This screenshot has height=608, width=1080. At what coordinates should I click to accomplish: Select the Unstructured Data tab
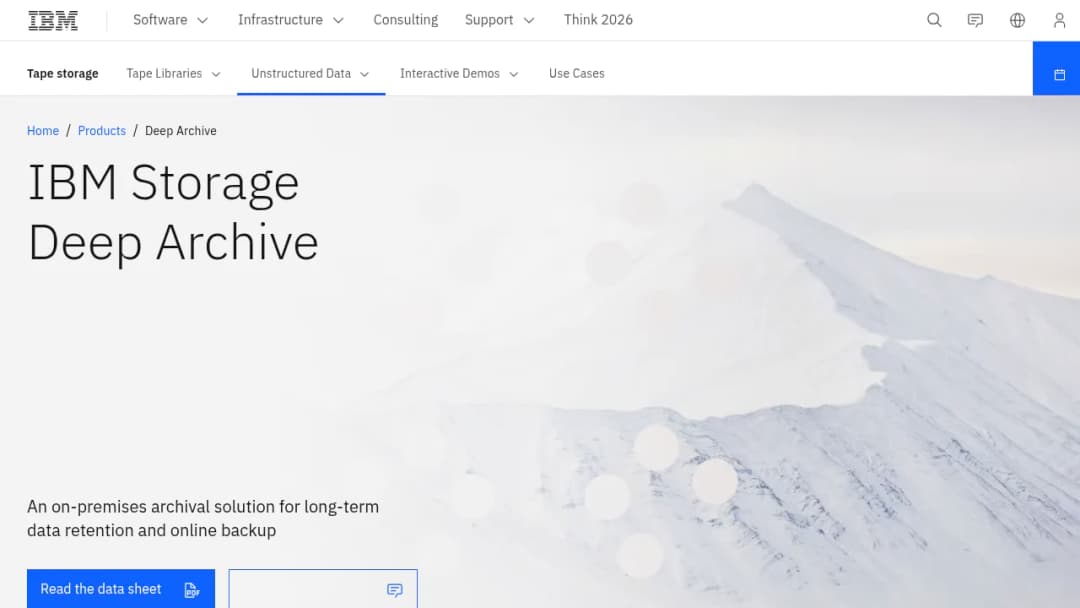311,74
